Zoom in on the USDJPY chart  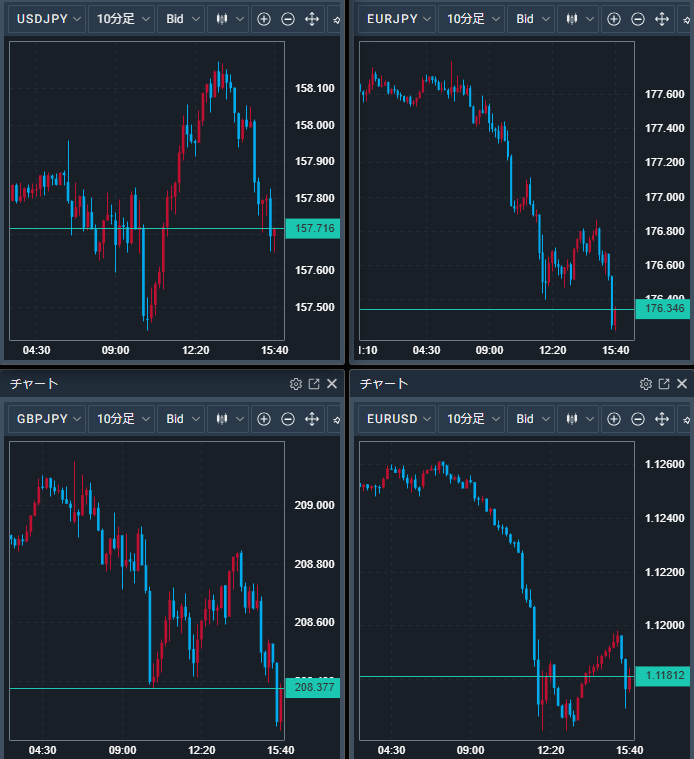264,19
